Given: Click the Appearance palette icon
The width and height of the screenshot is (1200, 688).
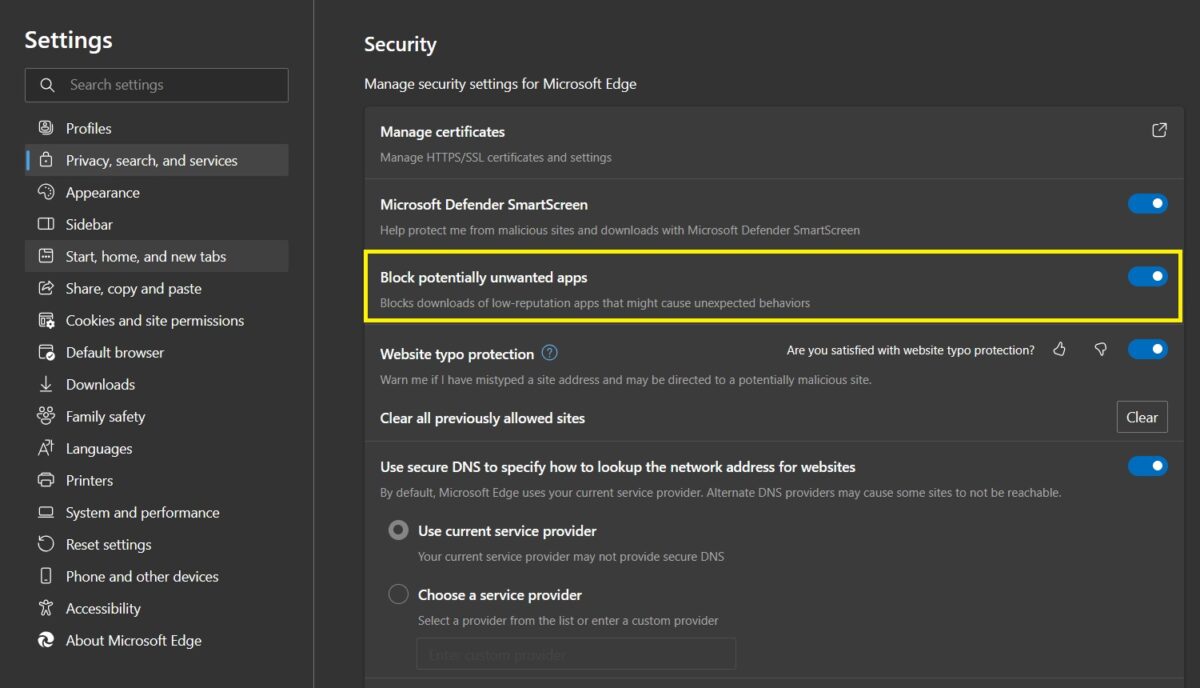Looking at the screenshot, I should coord(46,192).
